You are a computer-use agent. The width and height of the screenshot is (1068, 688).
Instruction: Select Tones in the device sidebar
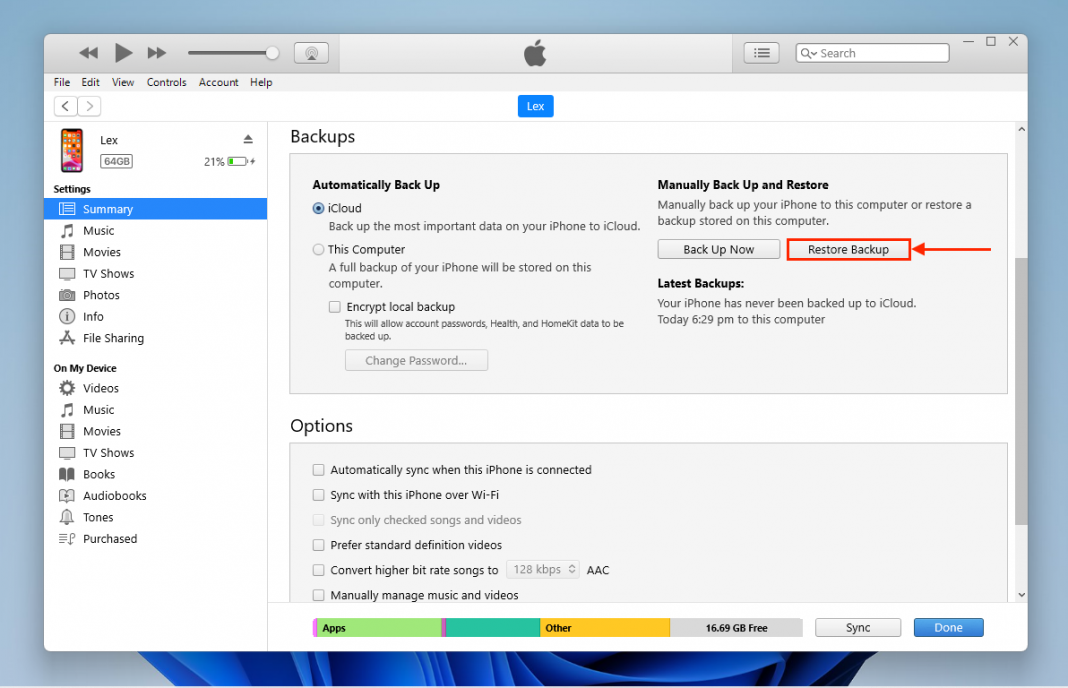pos(95,517)
